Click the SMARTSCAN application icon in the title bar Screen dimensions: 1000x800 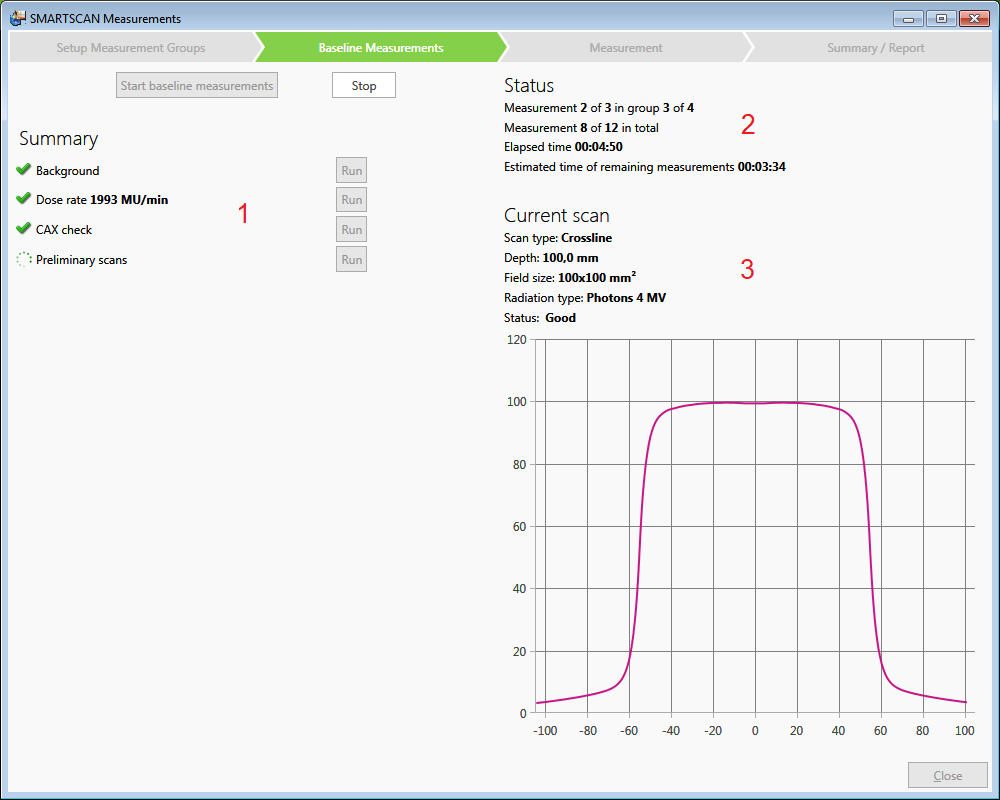[x=16, y=18]
